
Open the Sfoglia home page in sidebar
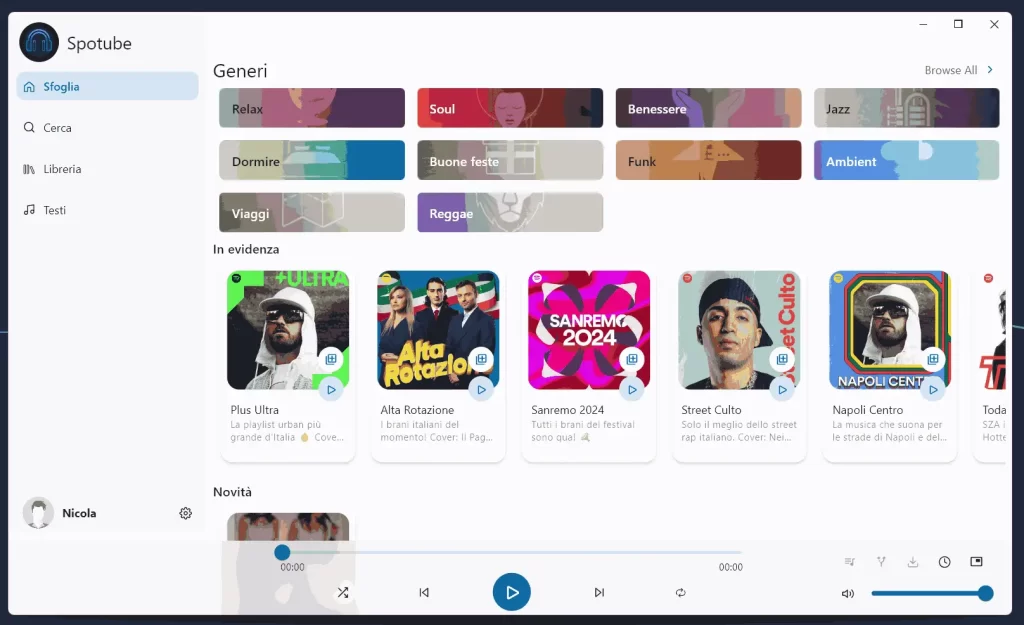pos(107,86)
